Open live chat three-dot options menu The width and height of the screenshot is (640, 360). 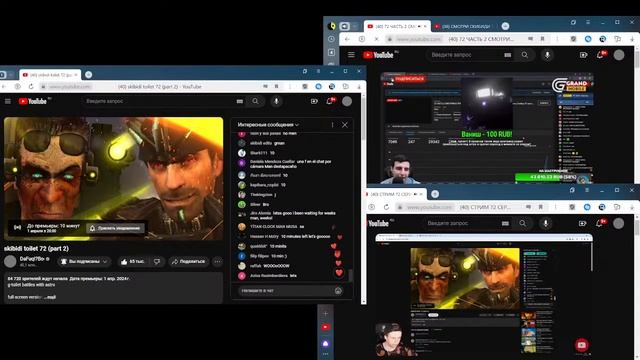point(332,125)
